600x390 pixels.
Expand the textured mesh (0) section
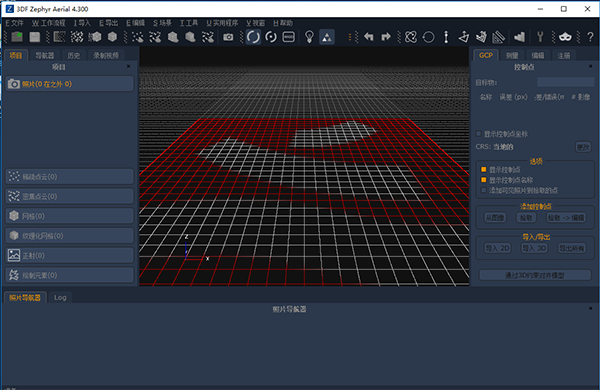[70, 236]
